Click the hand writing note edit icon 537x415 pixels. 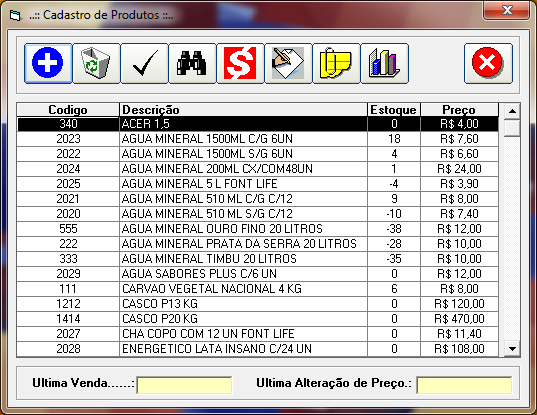(x=288, y=63)
